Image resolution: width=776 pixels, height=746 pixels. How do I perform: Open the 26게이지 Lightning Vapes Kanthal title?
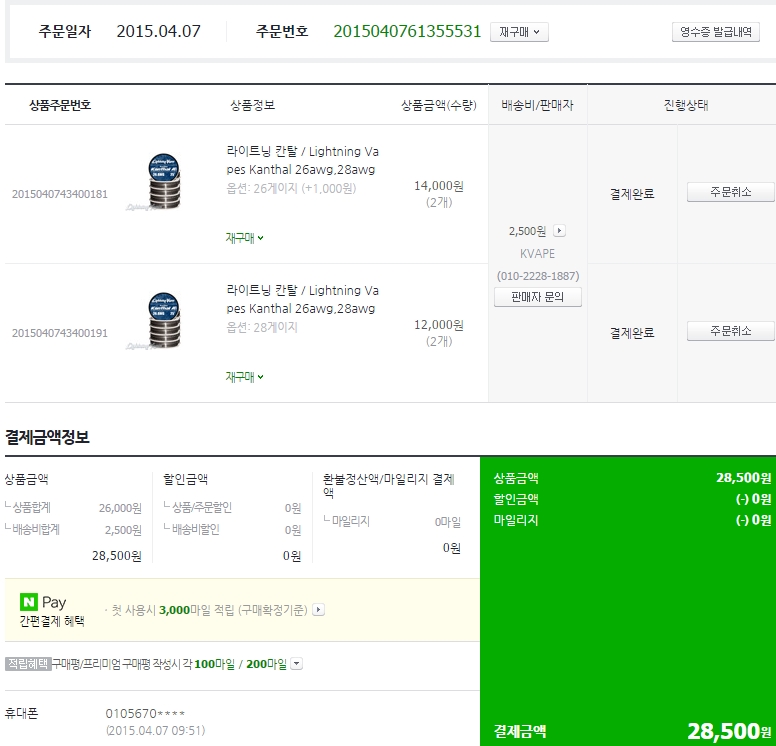[x=302, y=161]
